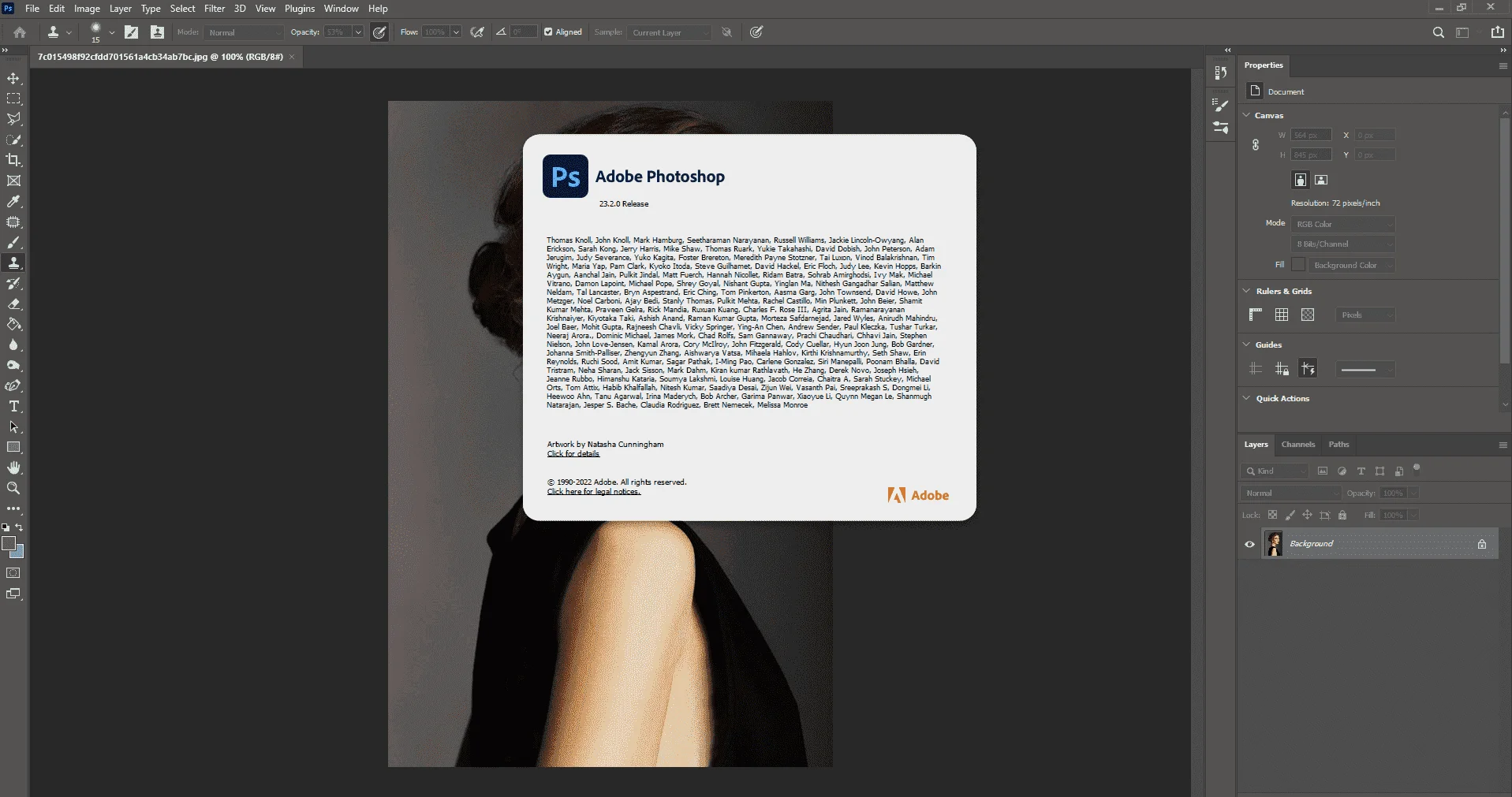Toggle rulers in Rulers & Grids
This screenshot has height=797, width=1512.
point(1256,315)
